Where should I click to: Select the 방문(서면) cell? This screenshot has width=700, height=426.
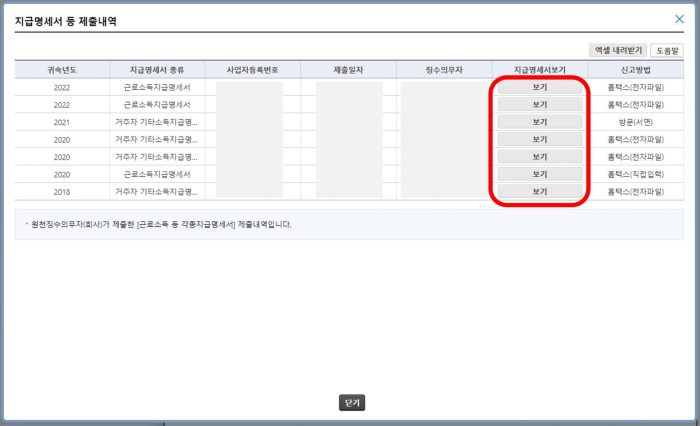[x=636, y=122]
